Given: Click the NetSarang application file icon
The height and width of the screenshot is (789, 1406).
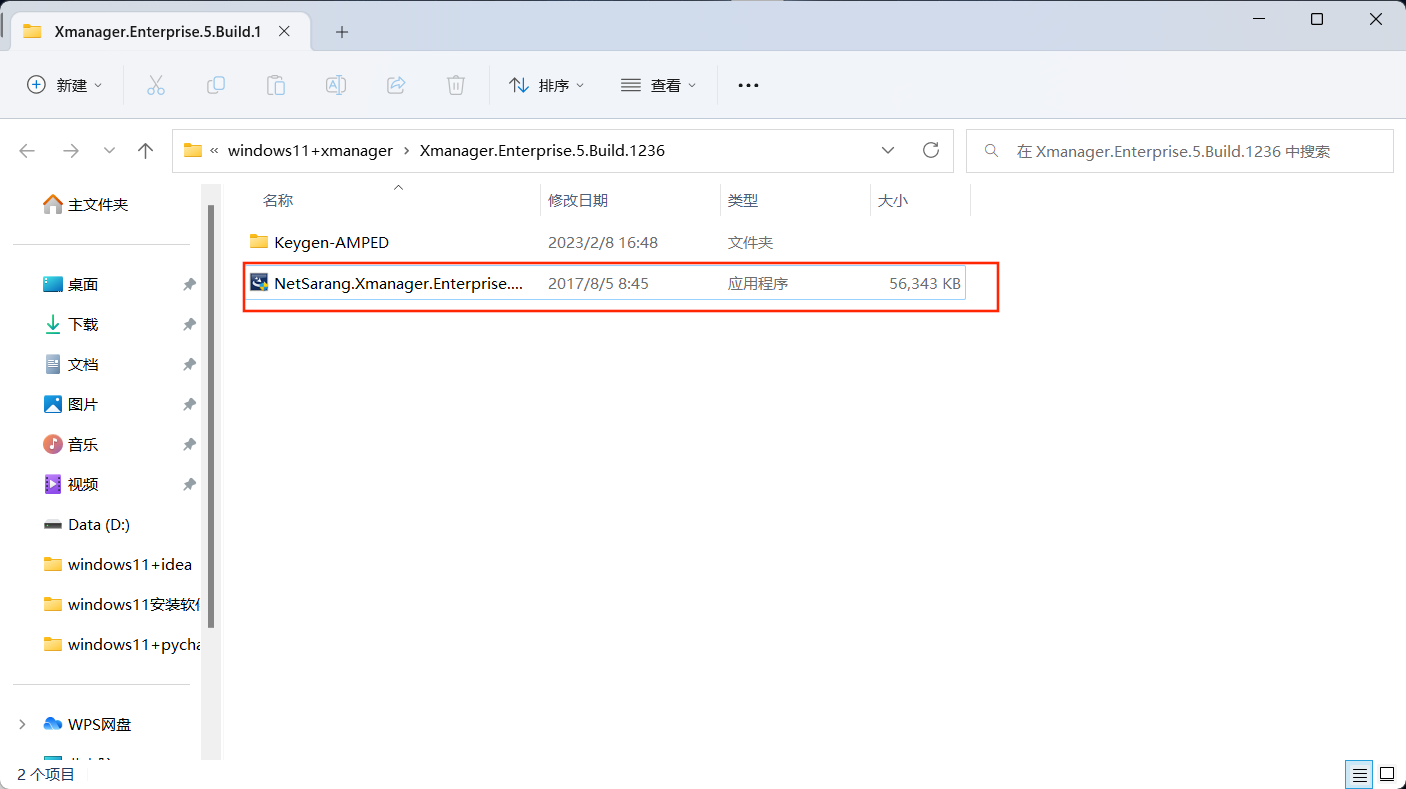Looking at the screenshot, I should point(259,283).
